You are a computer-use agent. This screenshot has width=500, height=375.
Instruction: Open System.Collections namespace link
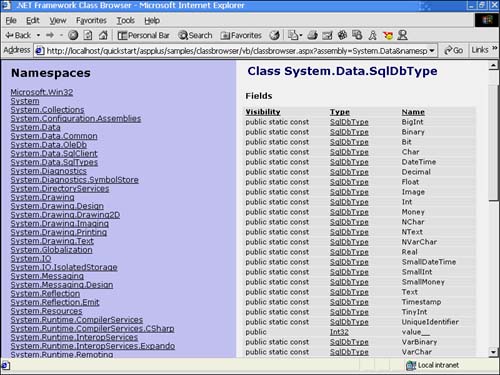47,110
